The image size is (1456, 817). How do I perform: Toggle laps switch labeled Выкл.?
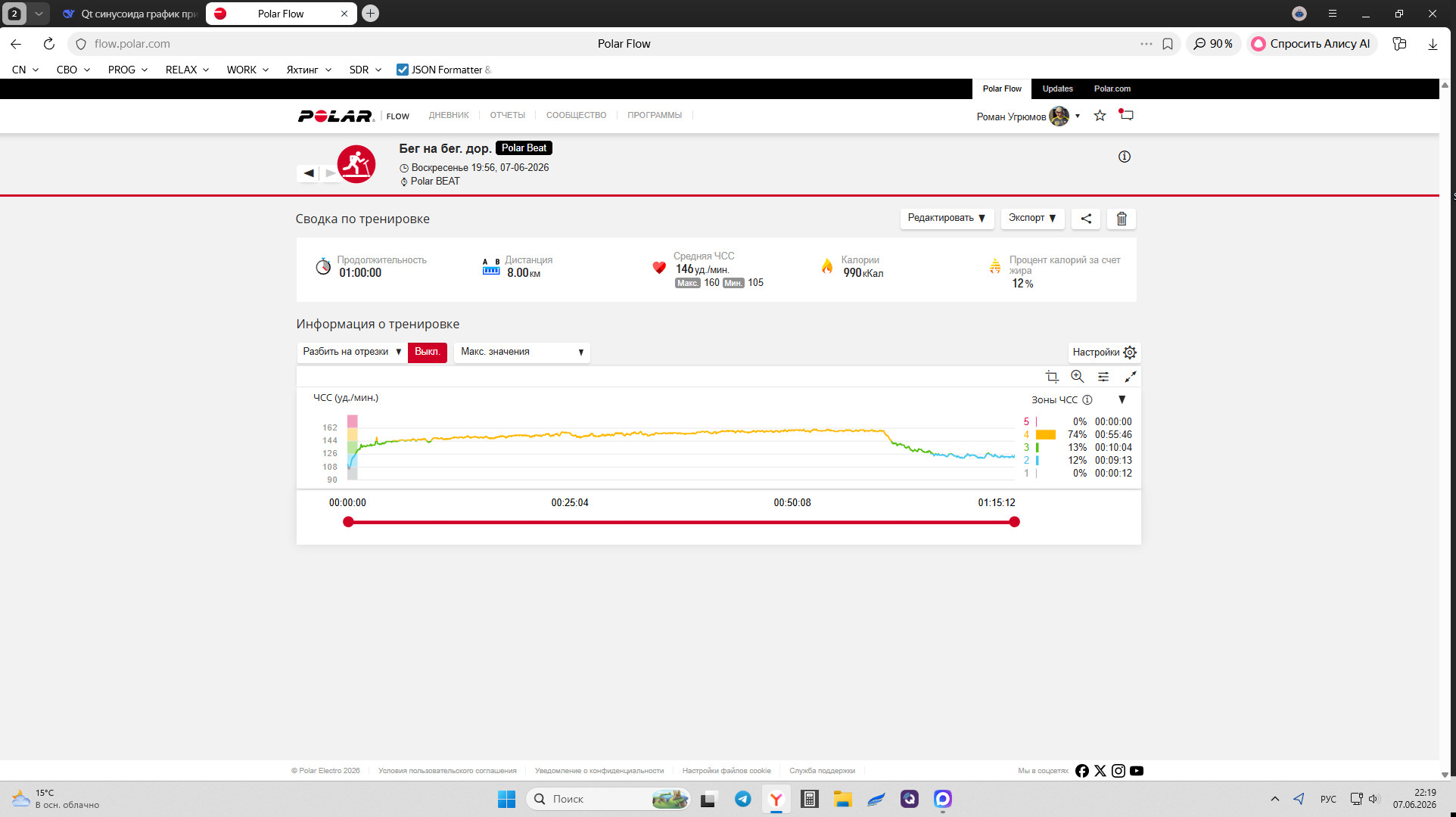428,353
